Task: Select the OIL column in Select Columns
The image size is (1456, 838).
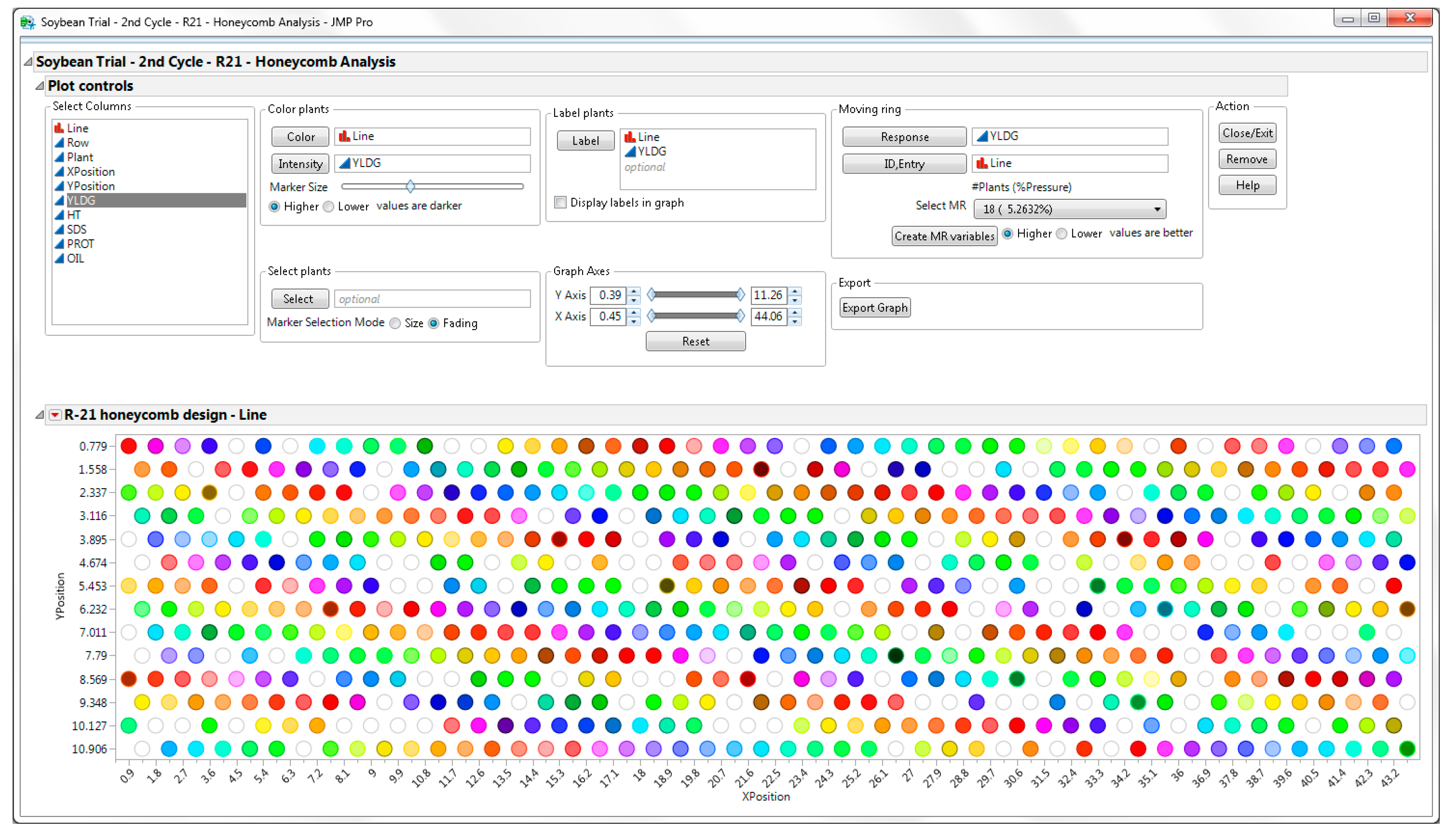Action: pos(75,259)
